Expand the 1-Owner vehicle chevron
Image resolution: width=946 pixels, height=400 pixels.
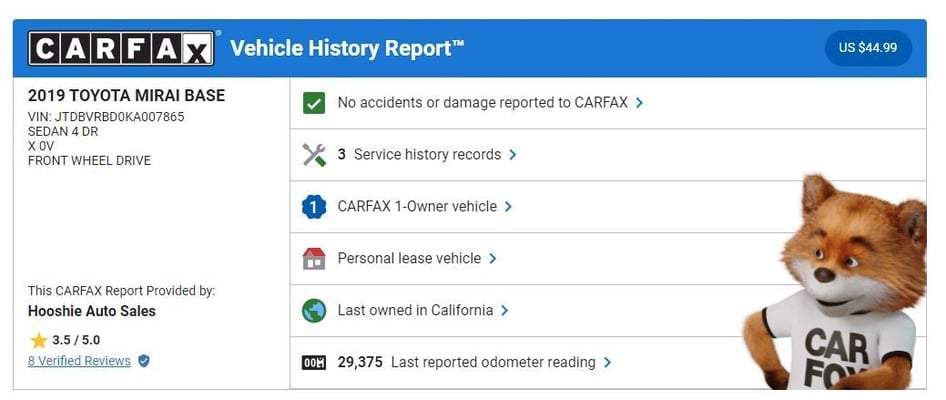coord(508,207)
